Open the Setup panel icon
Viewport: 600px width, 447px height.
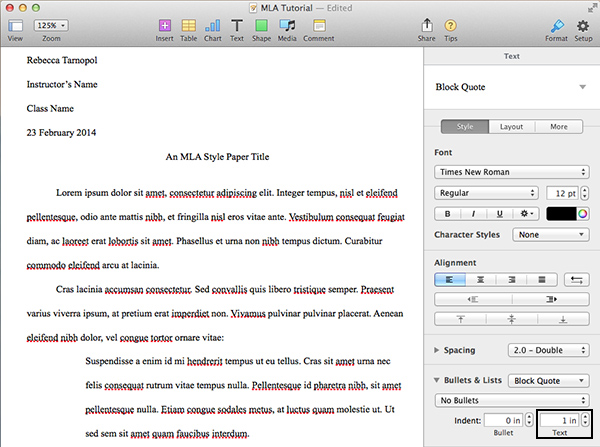tap(583, 24)
